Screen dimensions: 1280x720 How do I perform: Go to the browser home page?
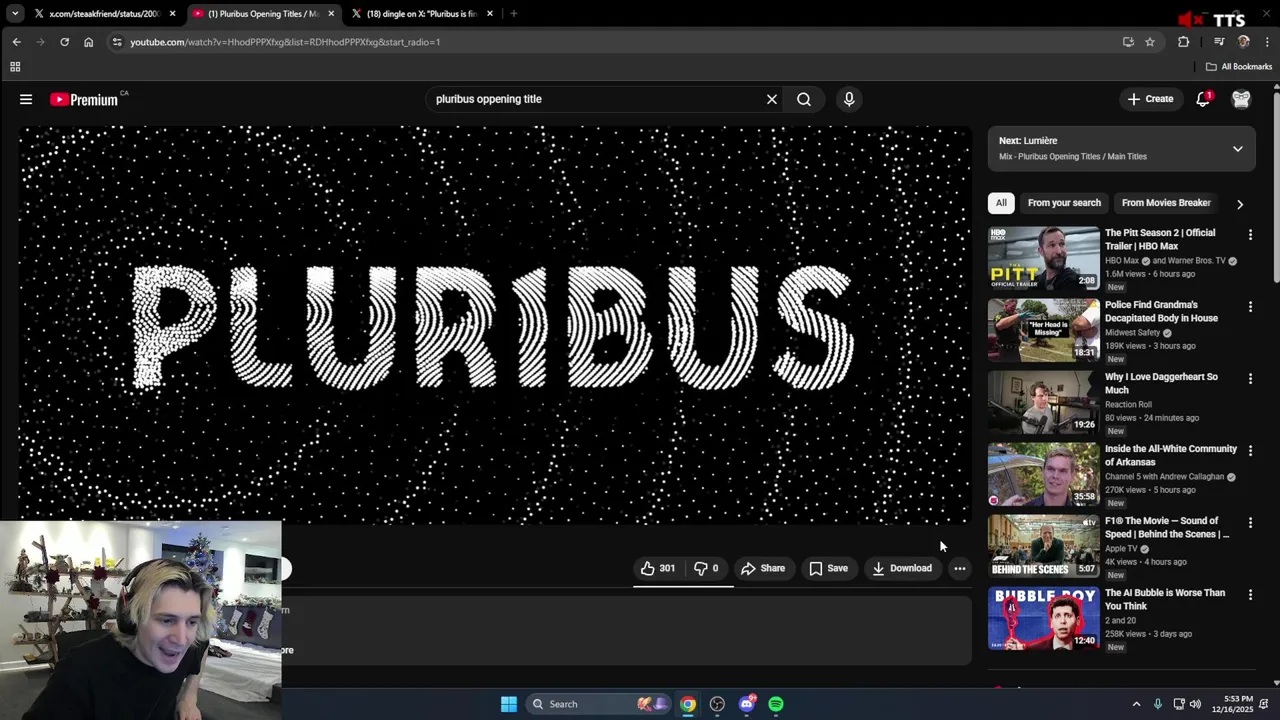tap(88, 42)
